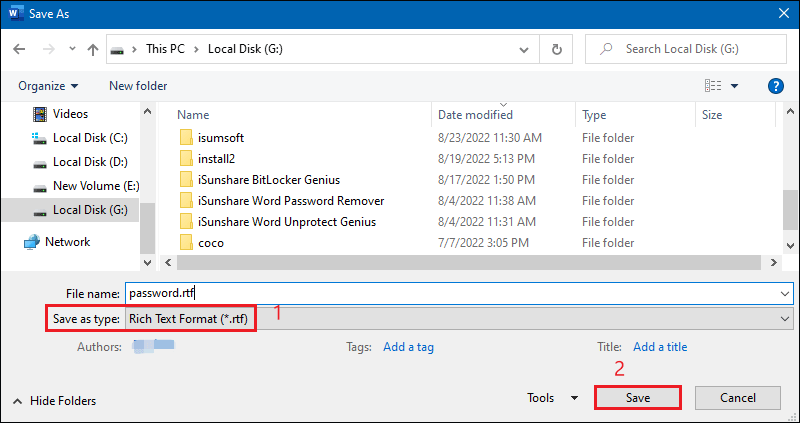Open the view options dropdown arrow
The height and width of the screenshot is (423, 800).
tap(735, 86)
